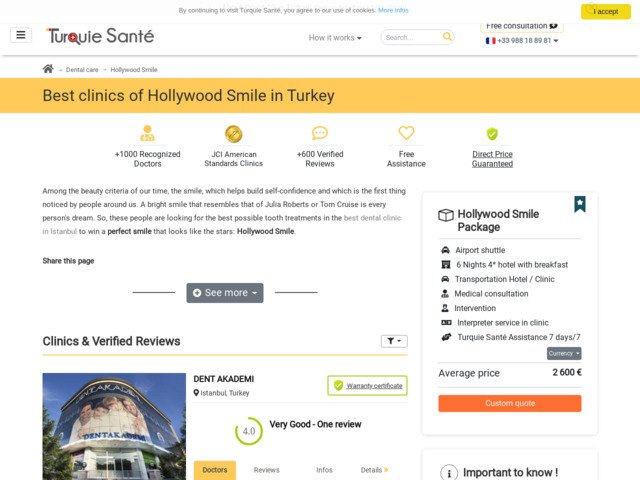
Task: Click the Free Assistance heart icon
Action: pyautogui.click(x=406, y=133)
